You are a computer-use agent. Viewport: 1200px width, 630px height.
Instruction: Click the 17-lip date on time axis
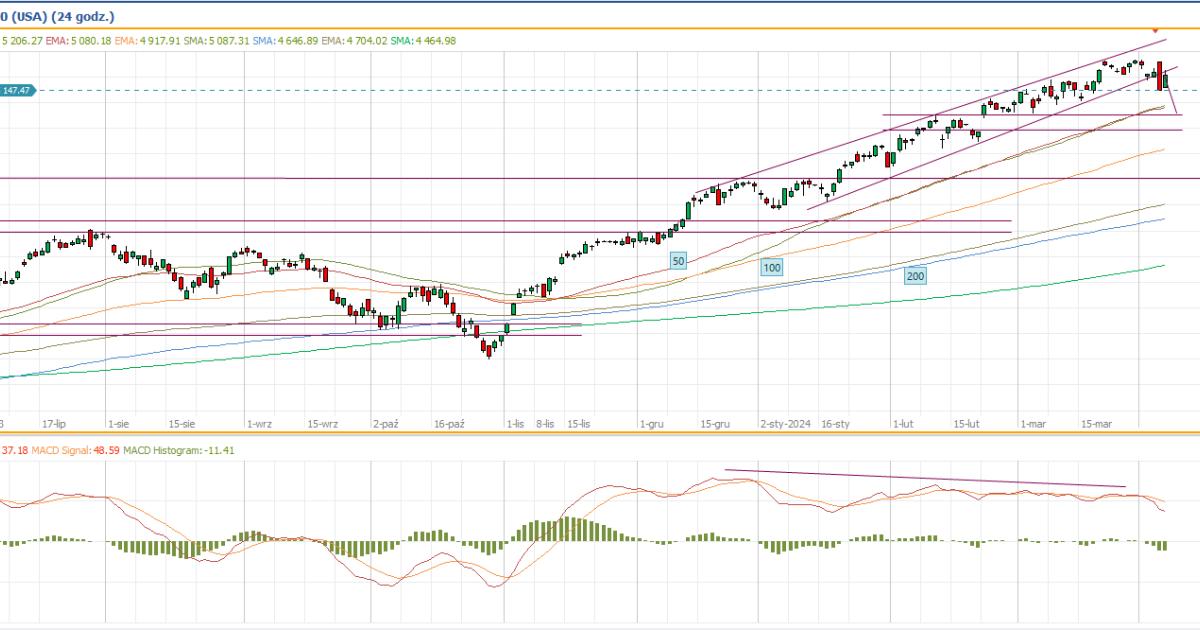[x=55, y=424]
